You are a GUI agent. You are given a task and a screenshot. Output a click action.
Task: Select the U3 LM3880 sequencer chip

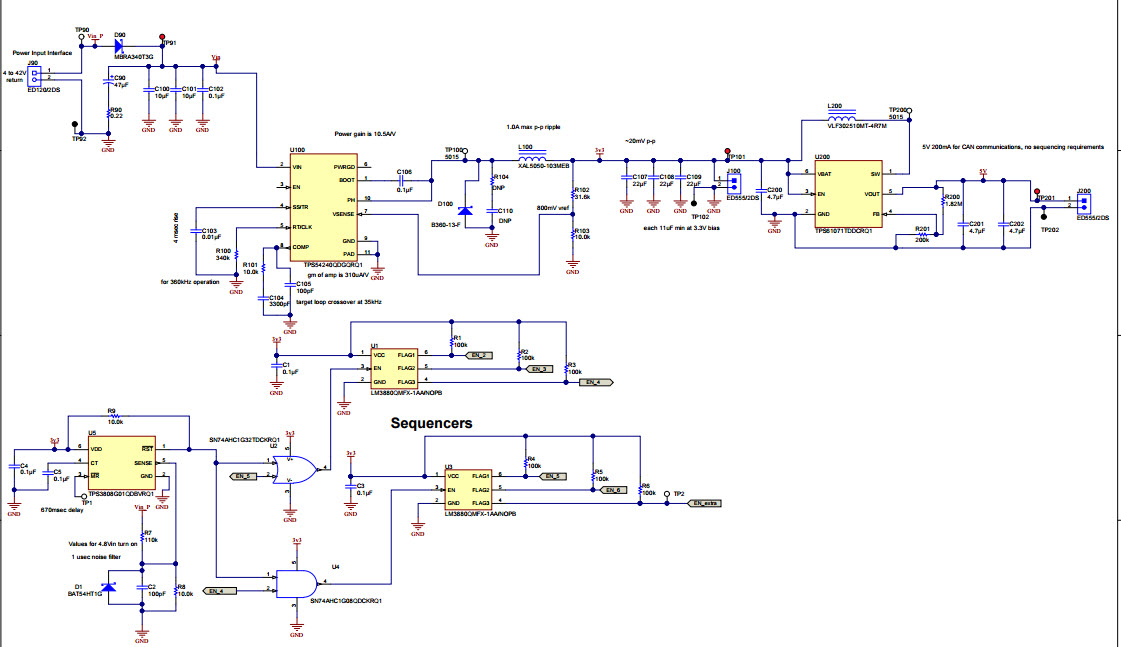click(x=467, y=489)
